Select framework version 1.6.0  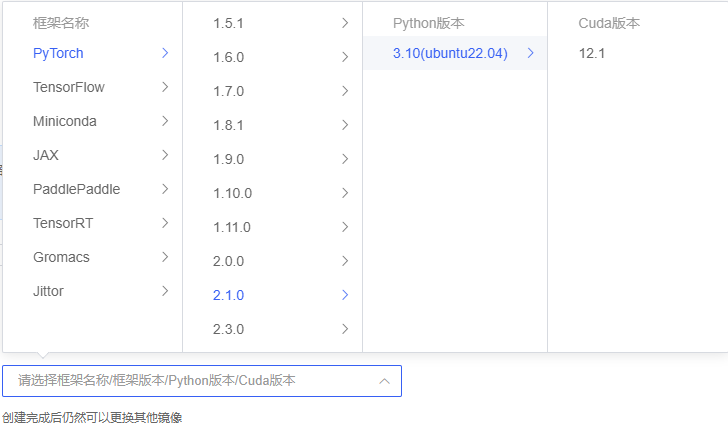pyautogui.click(x=228, y=57)
